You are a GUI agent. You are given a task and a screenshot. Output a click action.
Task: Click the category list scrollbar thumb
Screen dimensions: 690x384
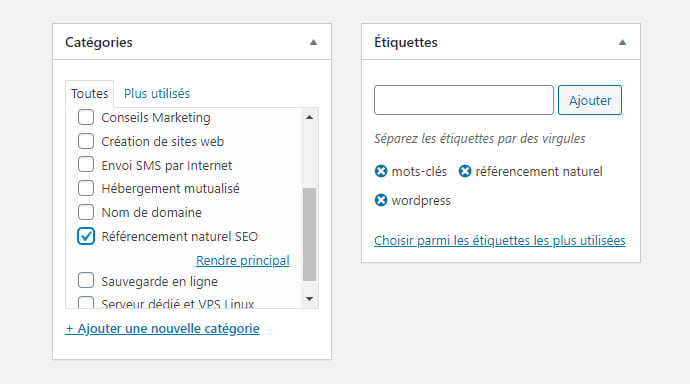pos(309,234)
